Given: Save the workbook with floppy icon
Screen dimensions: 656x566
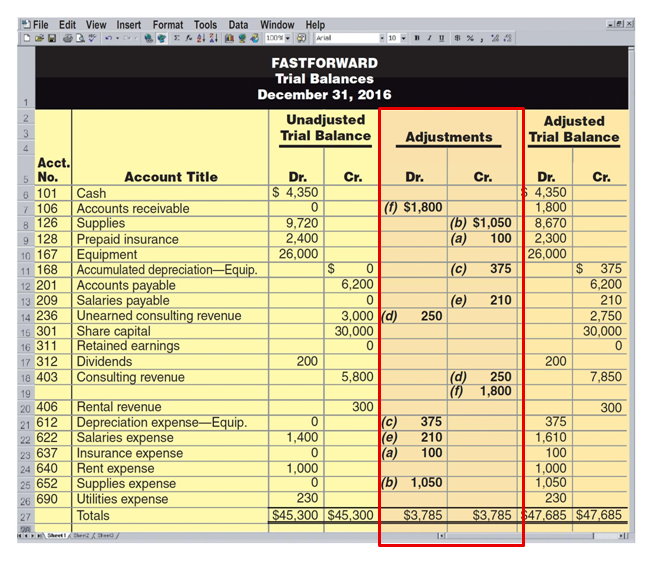Looking at the screenshot, I should (x=52, y=38).
